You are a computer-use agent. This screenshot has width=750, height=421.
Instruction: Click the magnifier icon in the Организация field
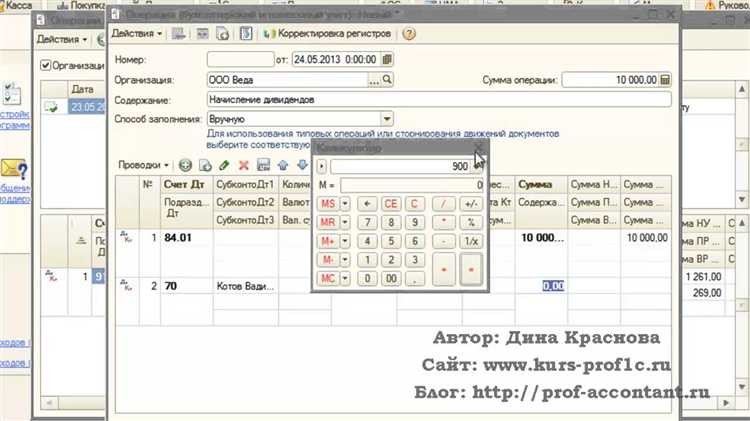click(x=387, y=79)
